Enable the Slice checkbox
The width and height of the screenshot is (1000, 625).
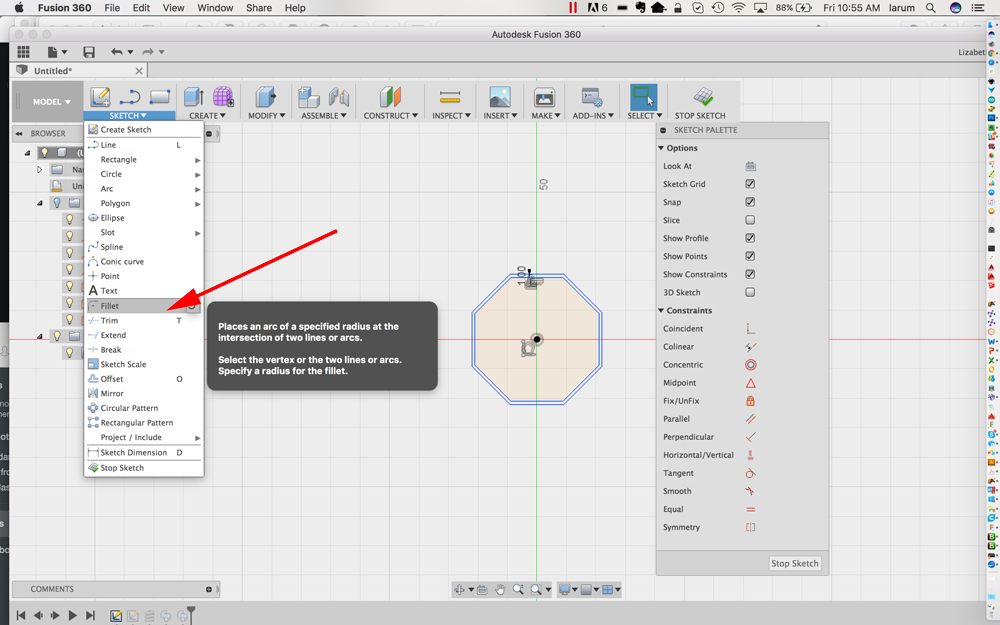[x=750, y=220]
